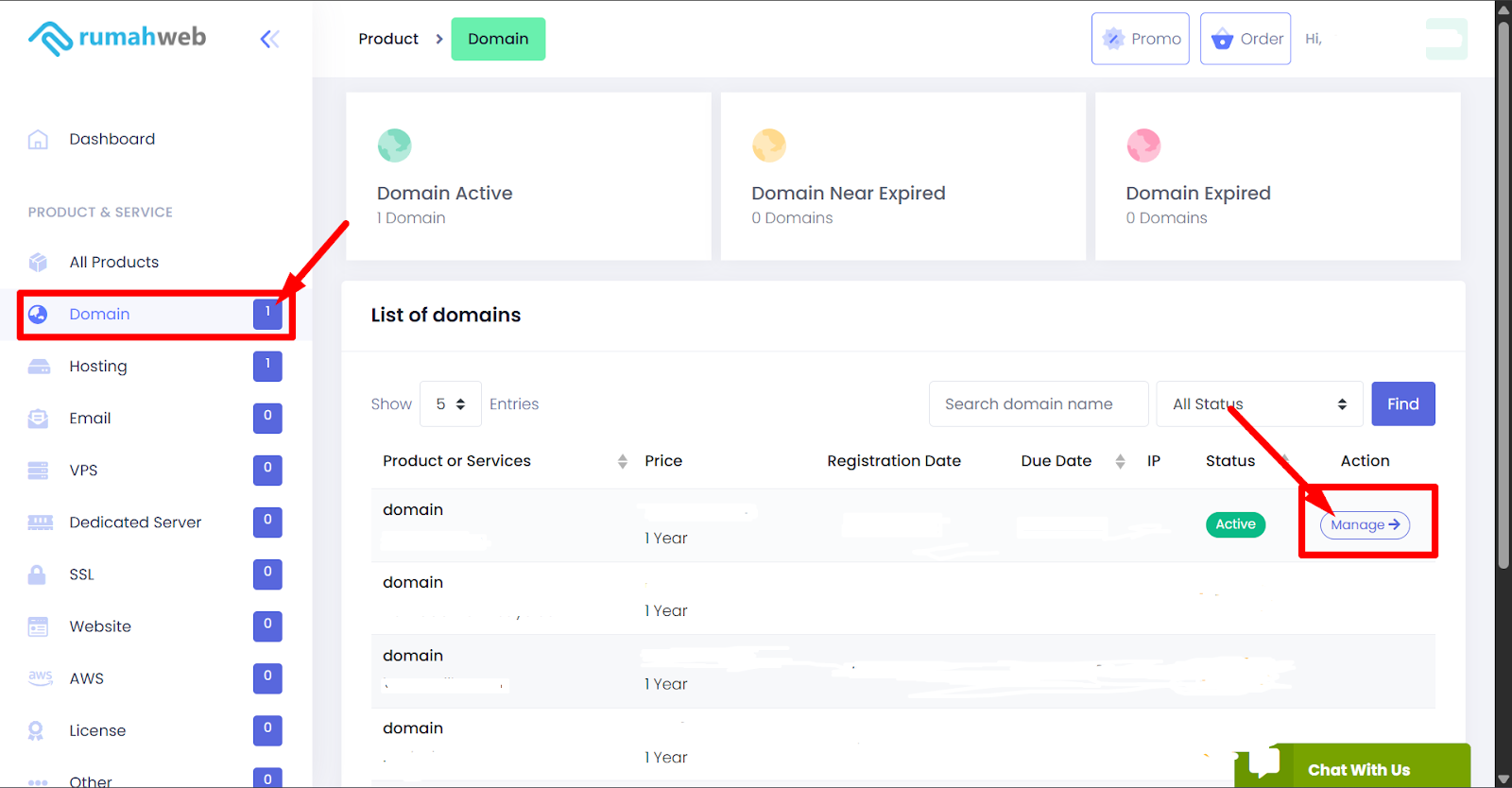The width and height of the screenshot is (1512, 788).
Task: Click the List of domains heading
Action: (x=446, y=316)
